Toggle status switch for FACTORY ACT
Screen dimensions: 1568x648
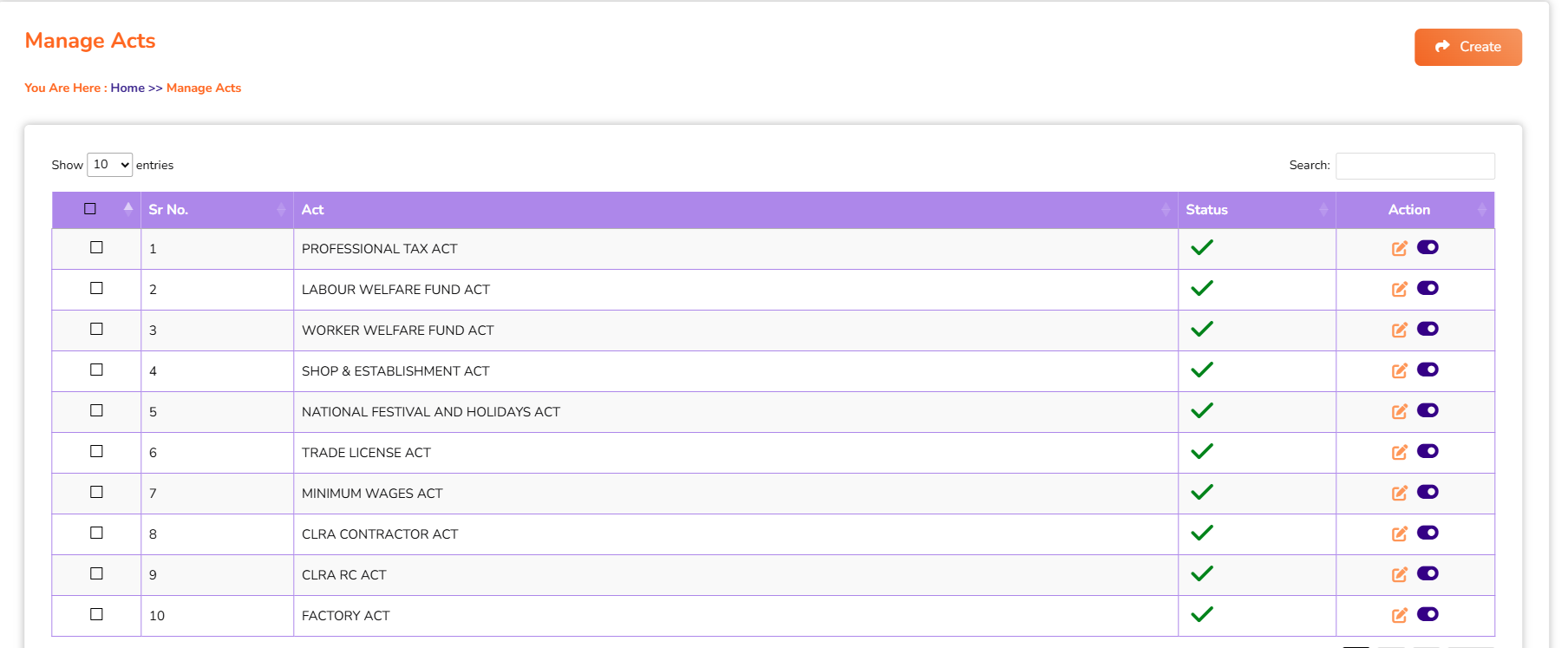[x=1428, y=614]
